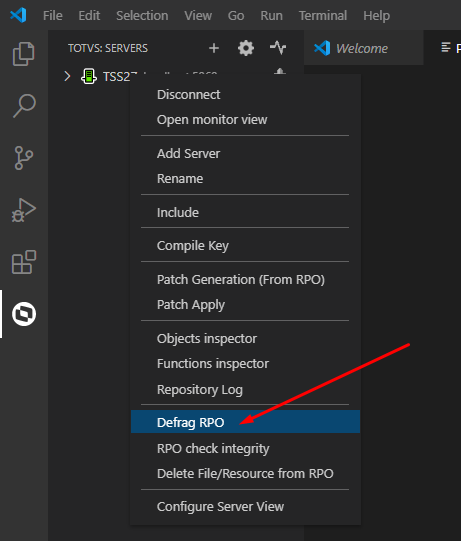Open the Run and Debug view
This screenshot has width=461, height=541.
[x=24, y=210]
